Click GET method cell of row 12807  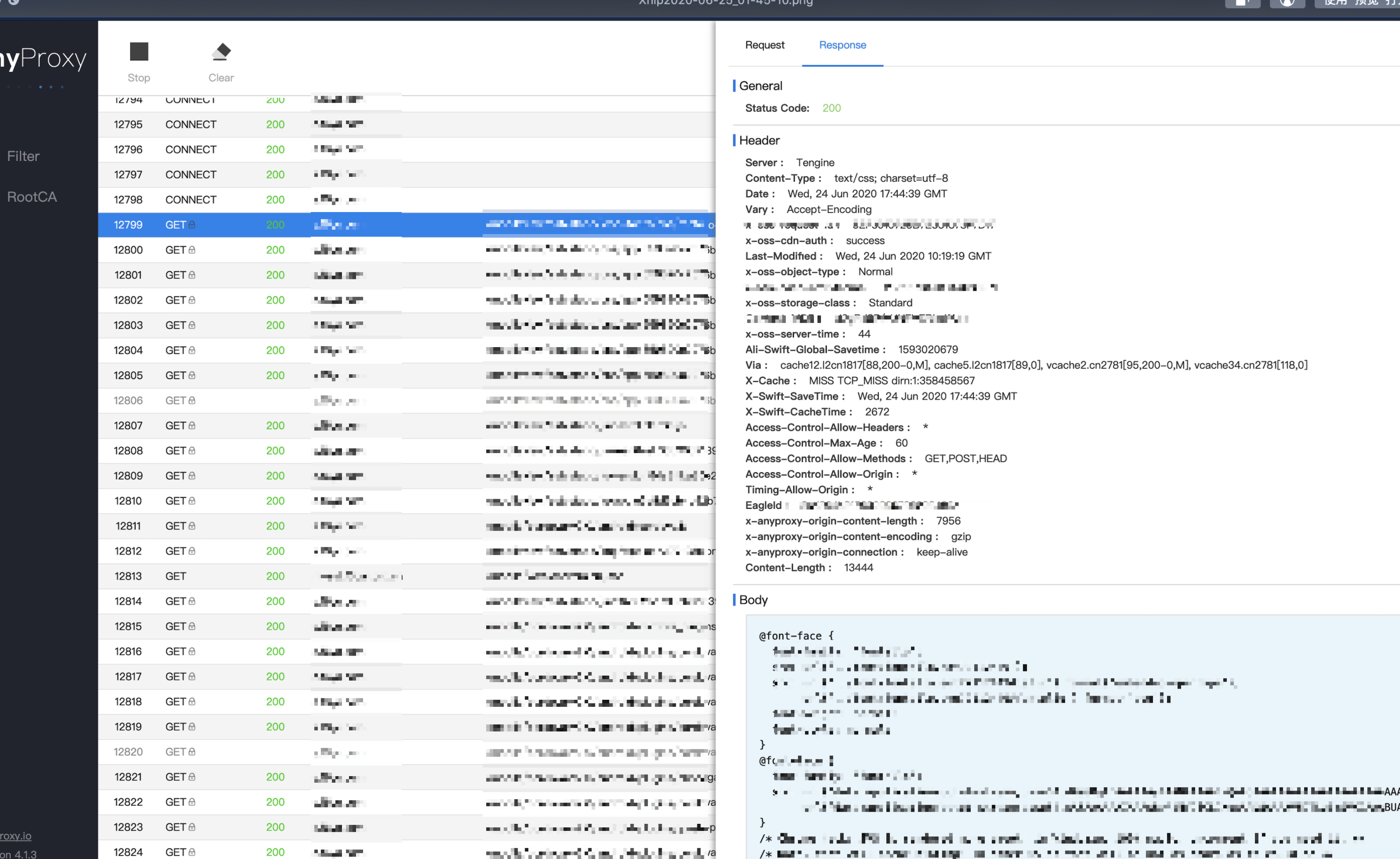(180, 425)
